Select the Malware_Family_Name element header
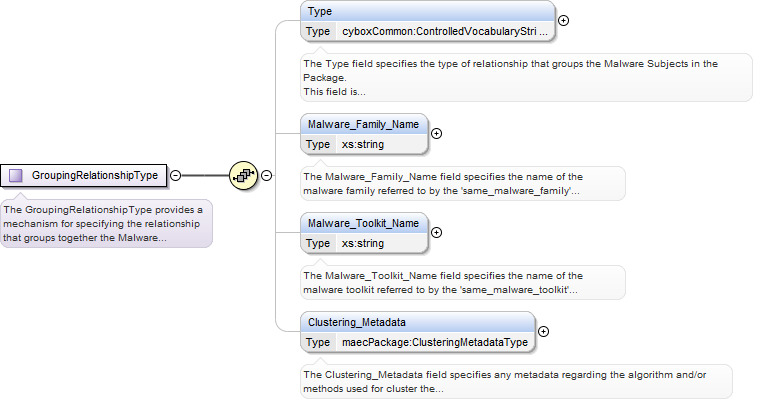Viewport: 760px width, 402px height. (364, 125)
